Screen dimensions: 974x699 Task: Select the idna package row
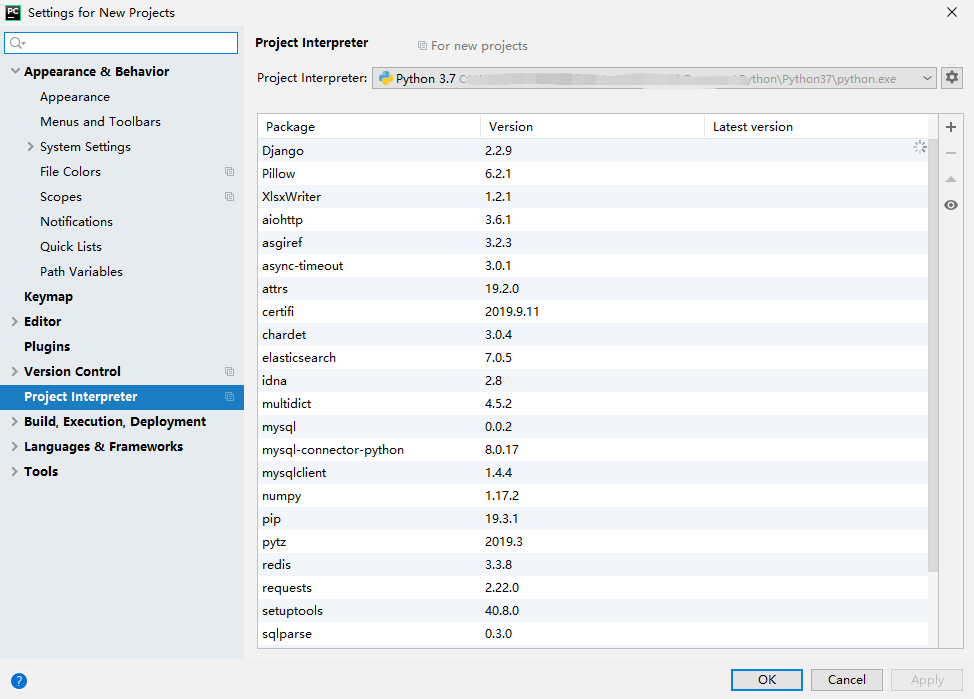click(x=593, y=380)
